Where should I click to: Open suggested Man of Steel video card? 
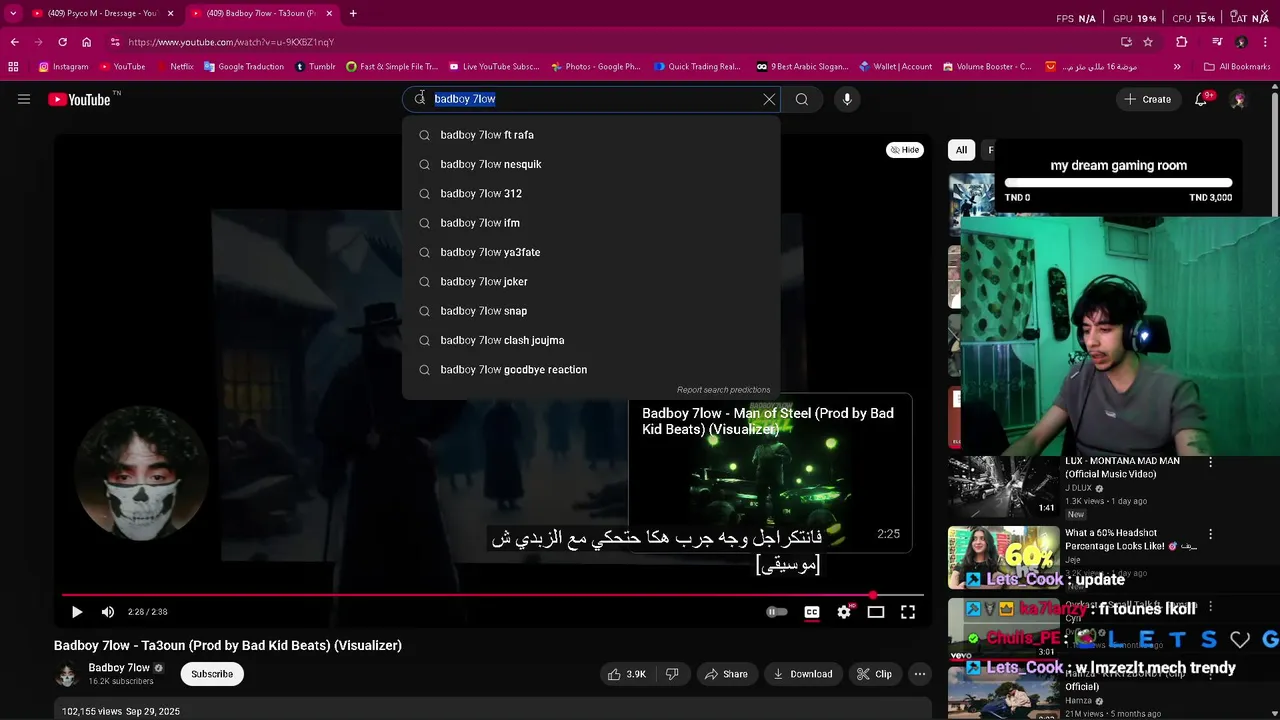tap(770, 475)
